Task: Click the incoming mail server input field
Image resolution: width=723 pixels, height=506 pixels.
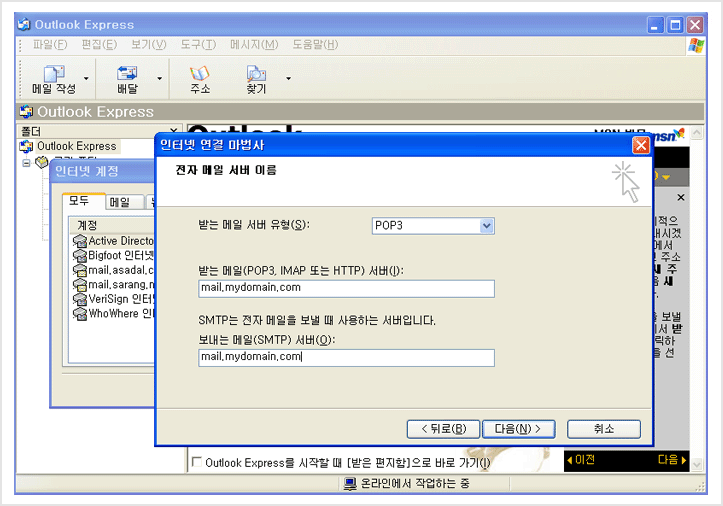Action: pos(346,288)
